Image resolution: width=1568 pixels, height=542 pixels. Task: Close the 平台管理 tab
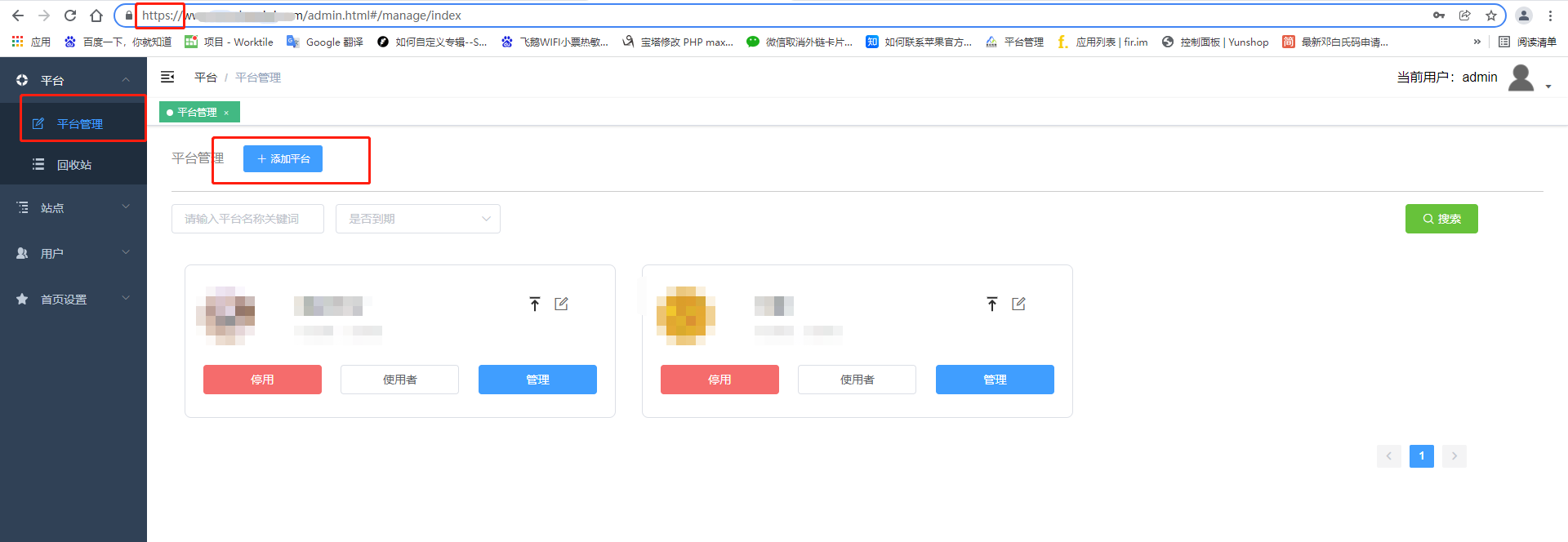point(226,113)
